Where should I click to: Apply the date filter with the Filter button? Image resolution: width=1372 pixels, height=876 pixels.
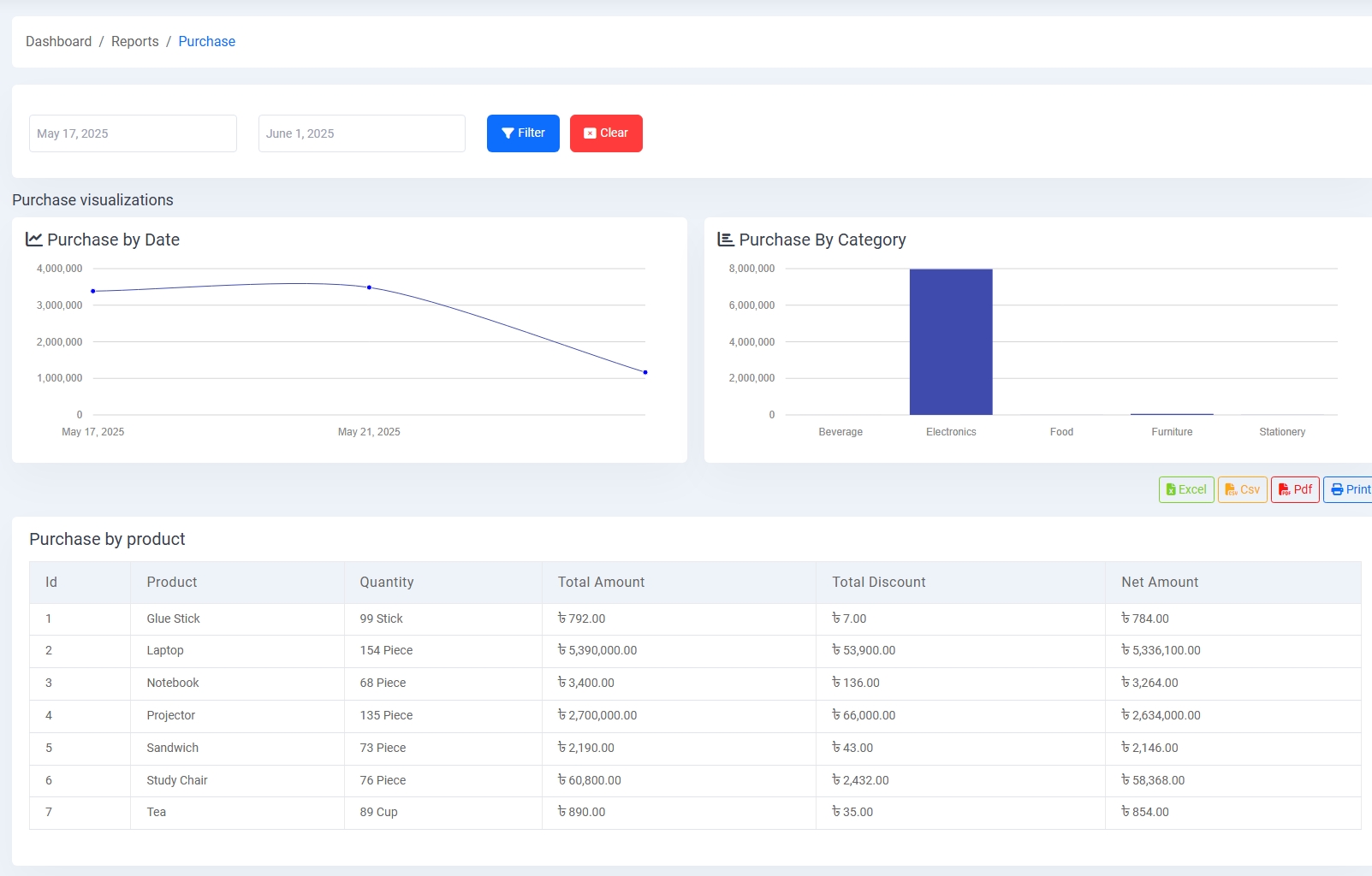click(523, 133)
